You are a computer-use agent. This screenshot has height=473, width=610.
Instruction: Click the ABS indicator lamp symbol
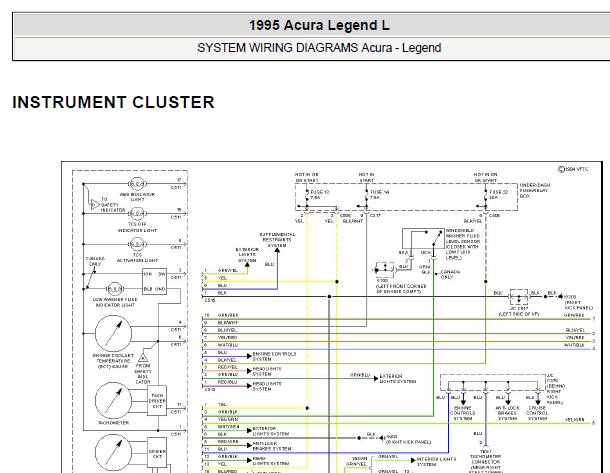[x=137, y=184]
